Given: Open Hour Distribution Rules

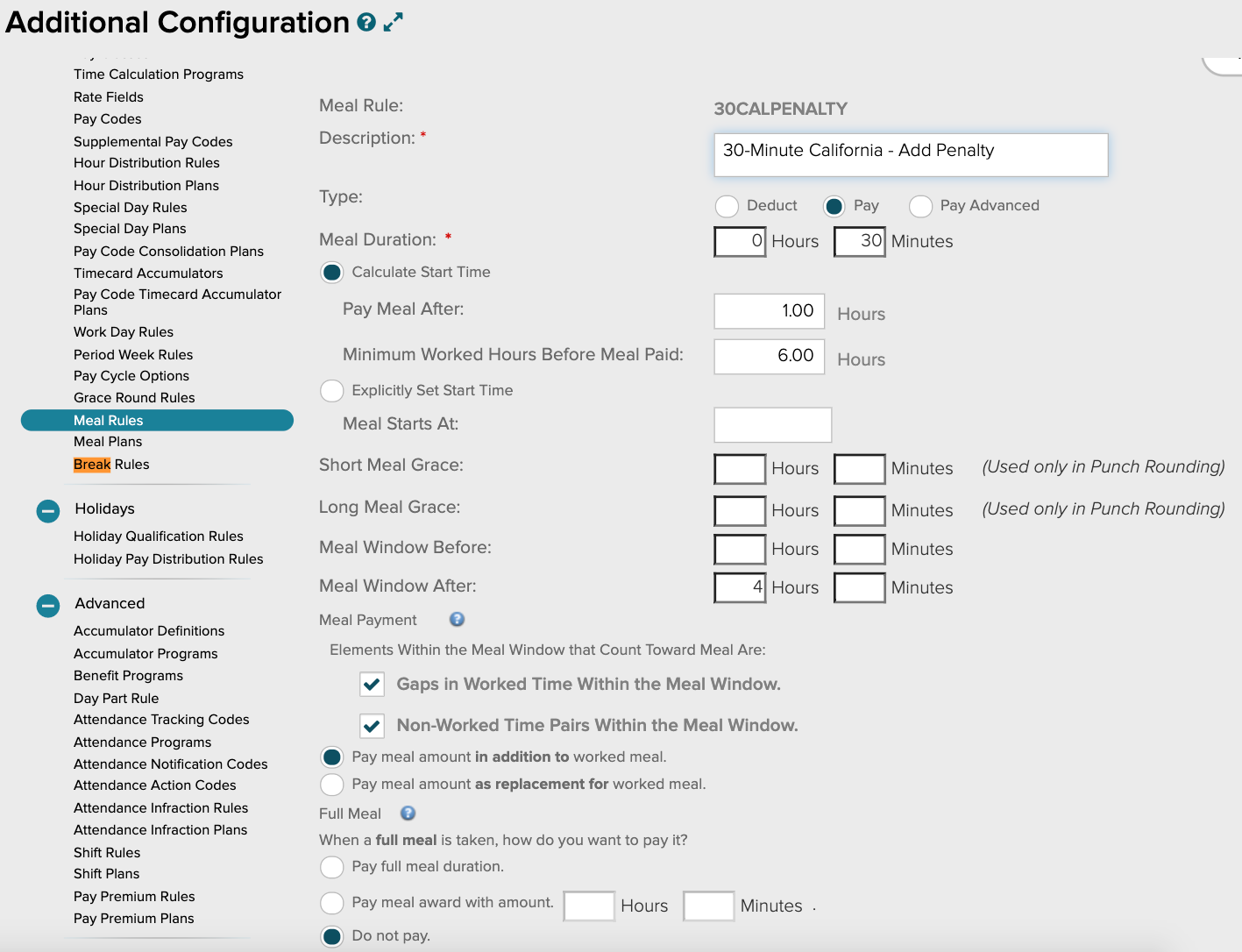Looking at the screenshot, I should [x=146, y=163].
